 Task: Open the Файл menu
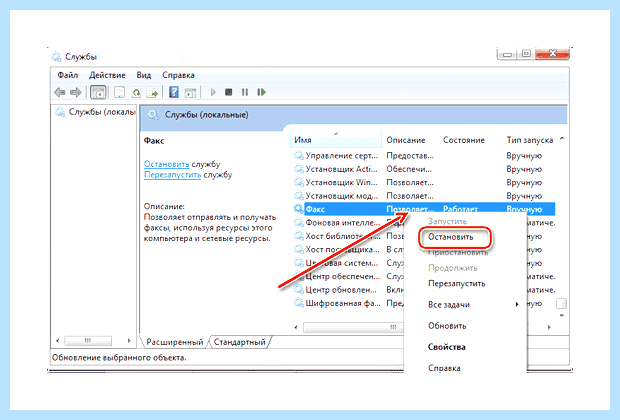click(x=68, y=75)
